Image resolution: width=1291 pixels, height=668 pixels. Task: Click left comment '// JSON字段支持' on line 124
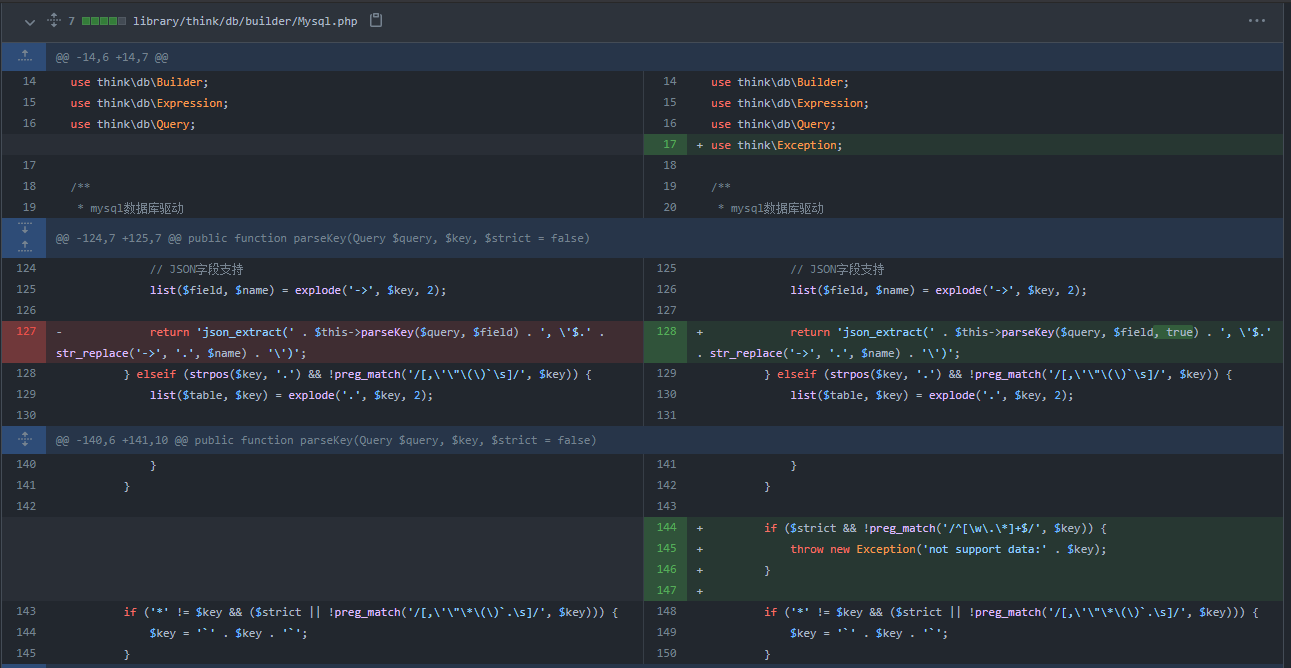coord(196,269)
